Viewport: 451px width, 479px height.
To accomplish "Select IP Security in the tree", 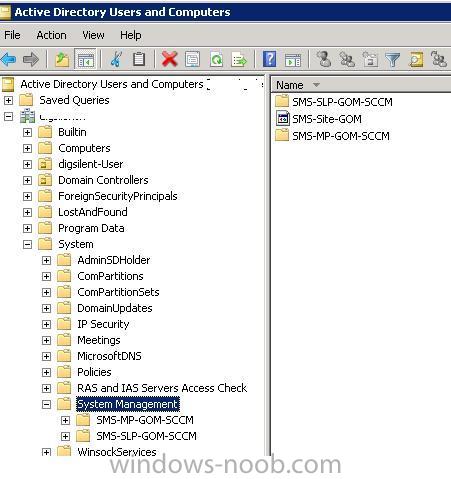I will (103, 324).
